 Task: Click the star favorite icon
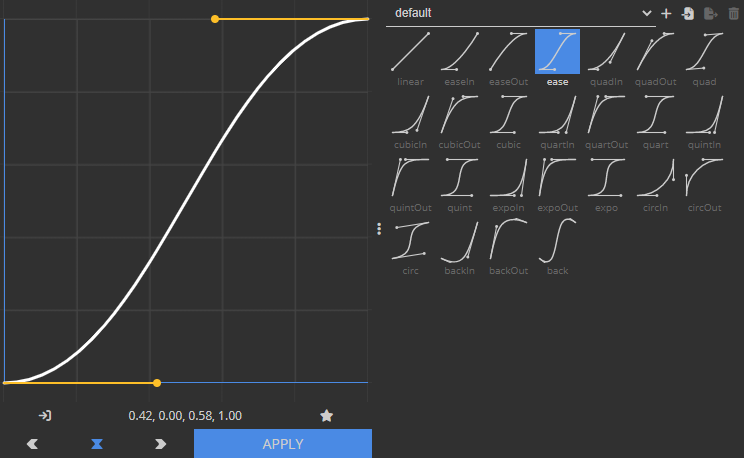[326, 415]
